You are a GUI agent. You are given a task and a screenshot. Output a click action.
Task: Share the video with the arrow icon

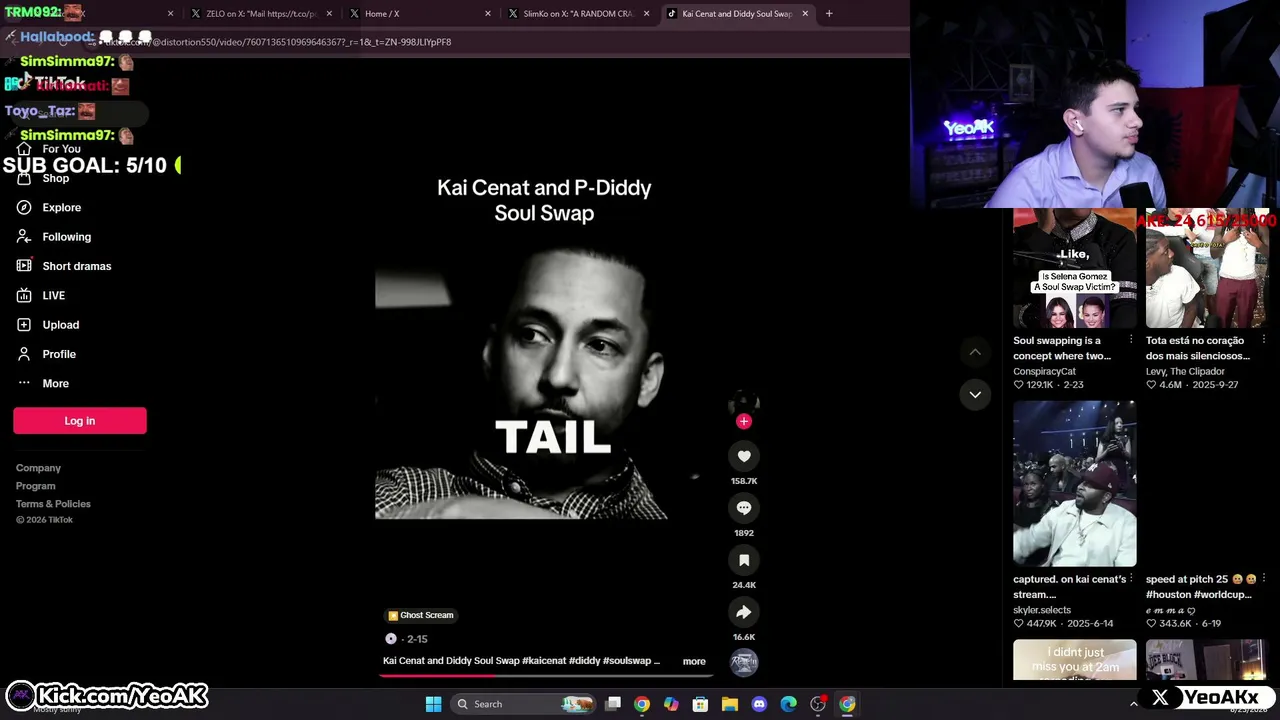coord(744,612)
